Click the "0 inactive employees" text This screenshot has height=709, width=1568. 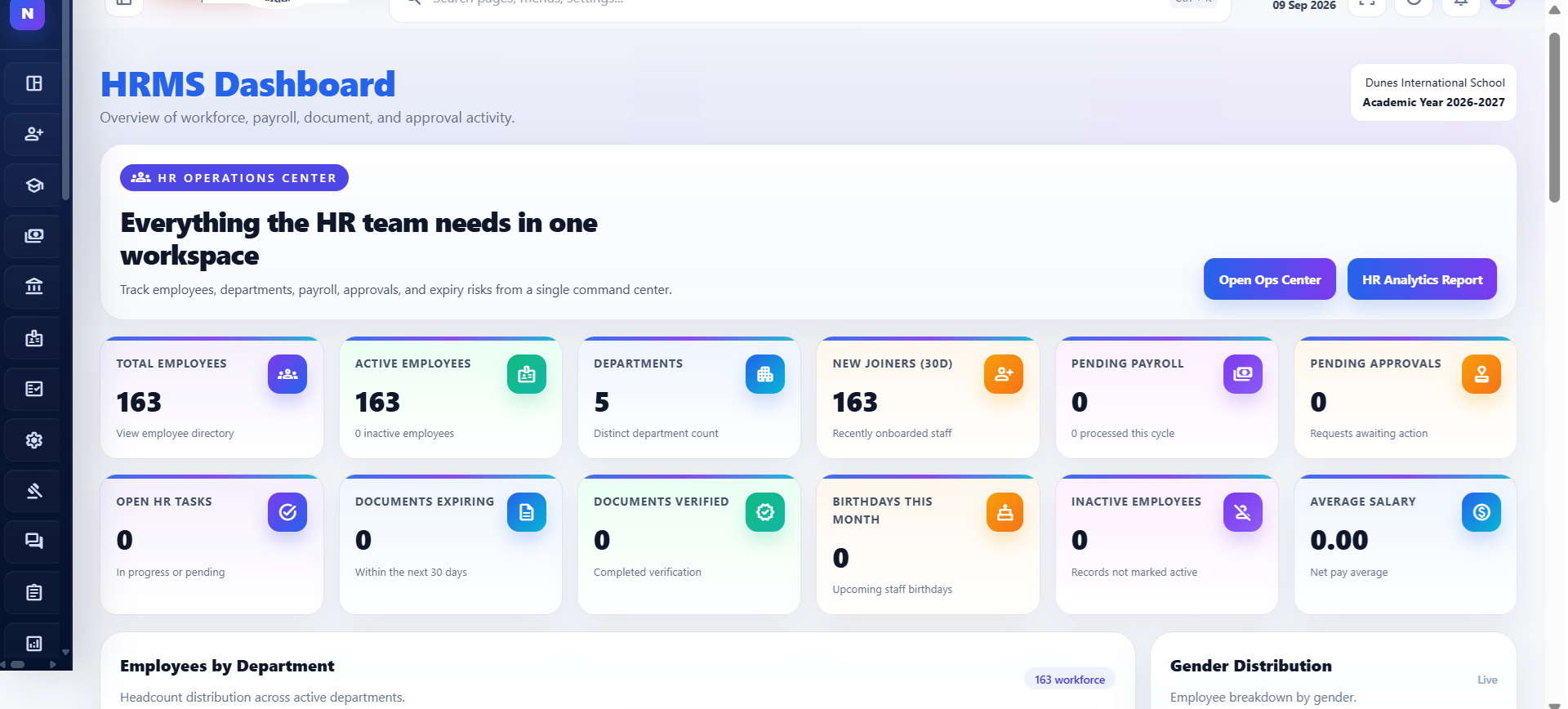pyautogui.click(x=404, y=434)
